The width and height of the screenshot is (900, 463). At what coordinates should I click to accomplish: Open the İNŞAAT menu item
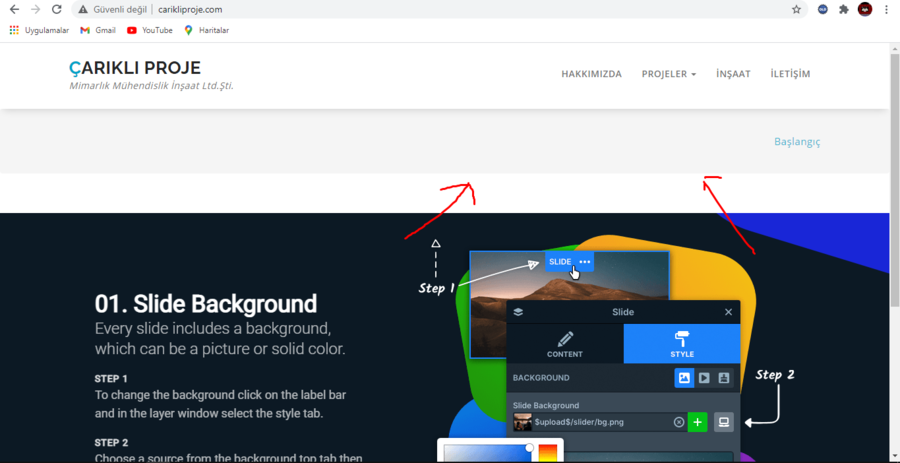733,74
